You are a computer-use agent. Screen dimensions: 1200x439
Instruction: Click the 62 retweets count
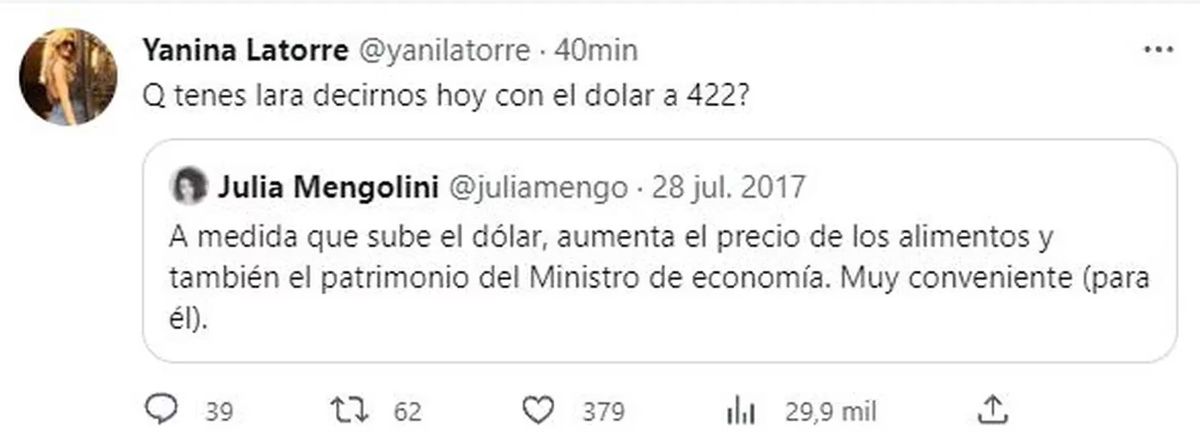(406, 411)
